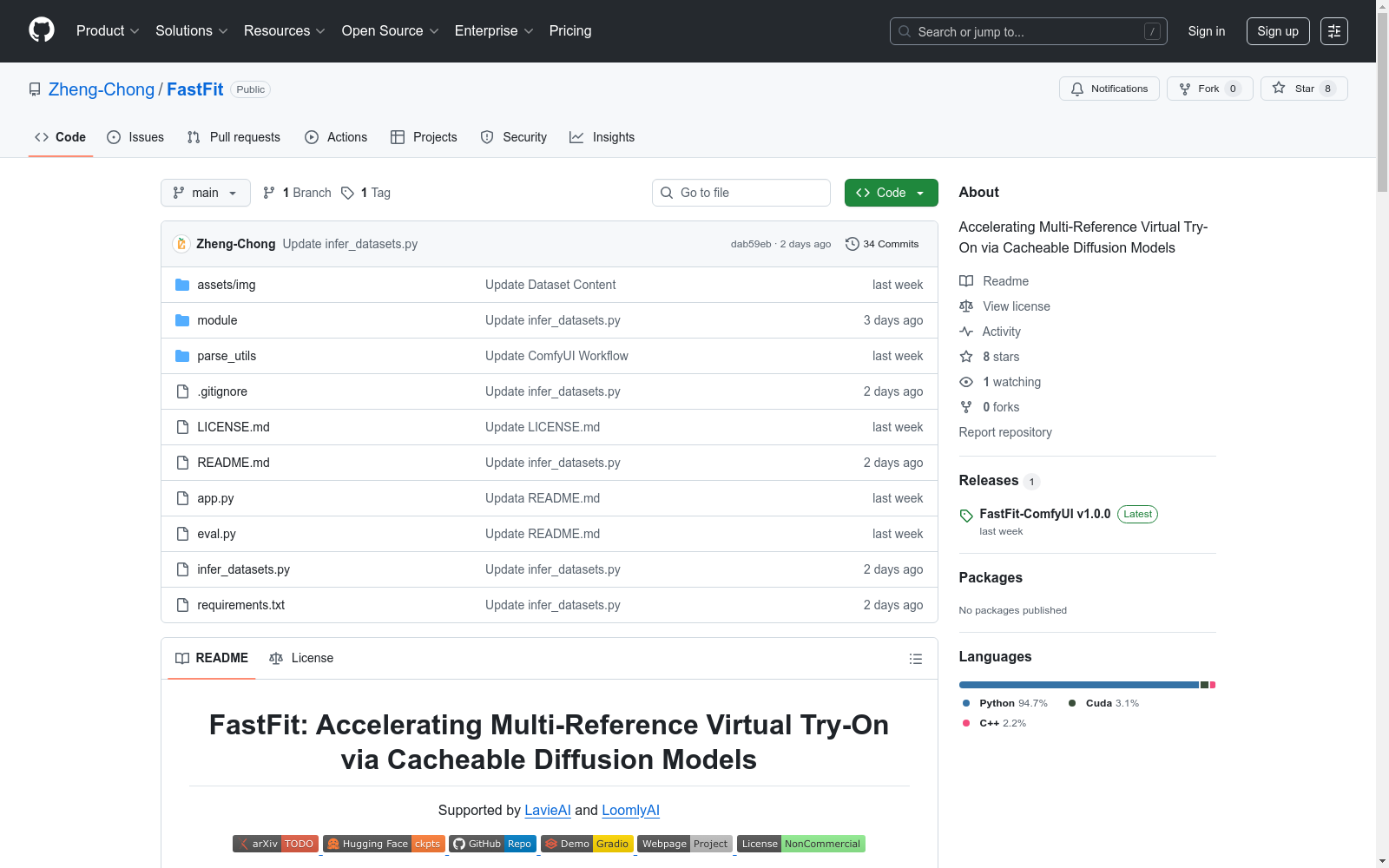This screenshot has height=868, width=1389.
Task: Click the GitHub logo icon
Action: click(42, 30)
